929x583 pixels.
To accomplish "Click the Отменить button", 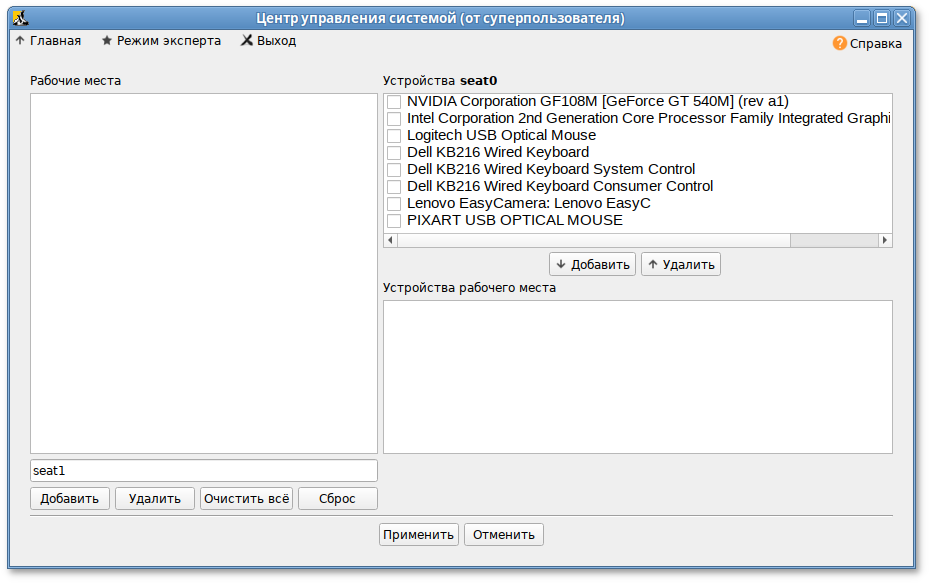I will point(504,535).
